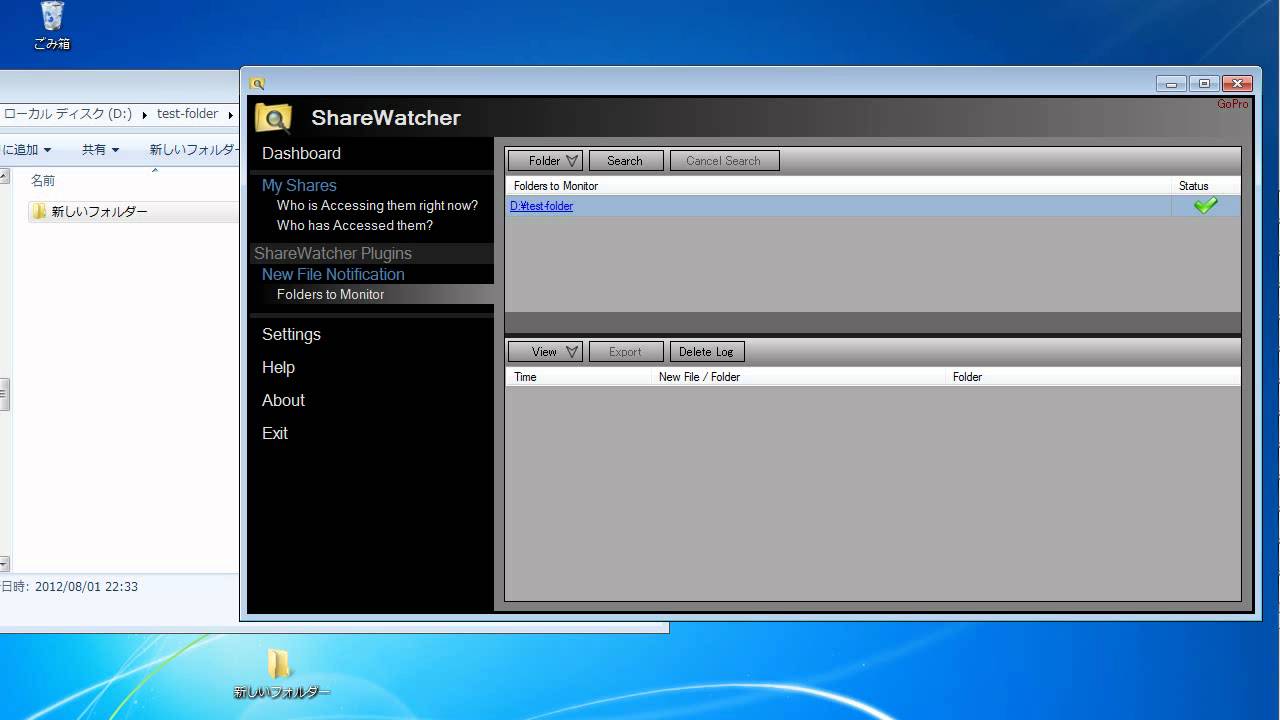Click the ShareWatcher Plugins header
The height and width of the screenshot is (720, 1280).
tap(333, 253)
